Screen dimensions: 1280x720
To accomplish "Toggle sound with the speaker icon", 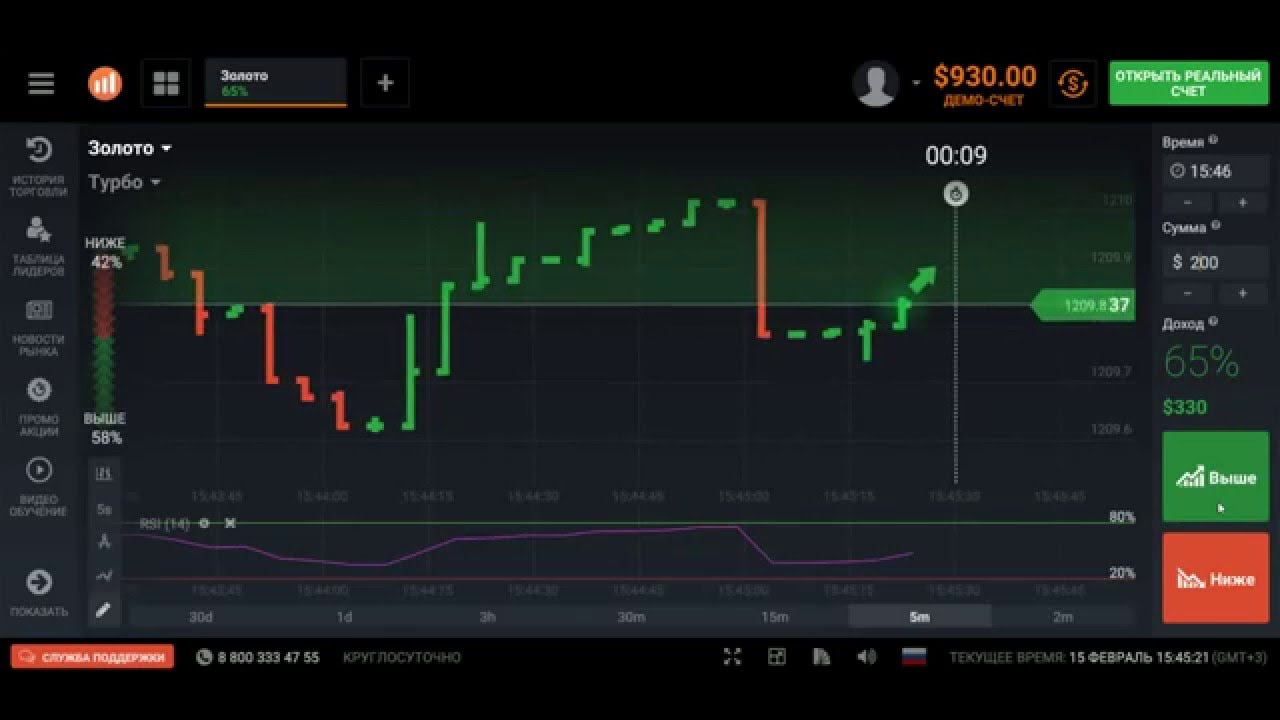I will tap(866, 657).
